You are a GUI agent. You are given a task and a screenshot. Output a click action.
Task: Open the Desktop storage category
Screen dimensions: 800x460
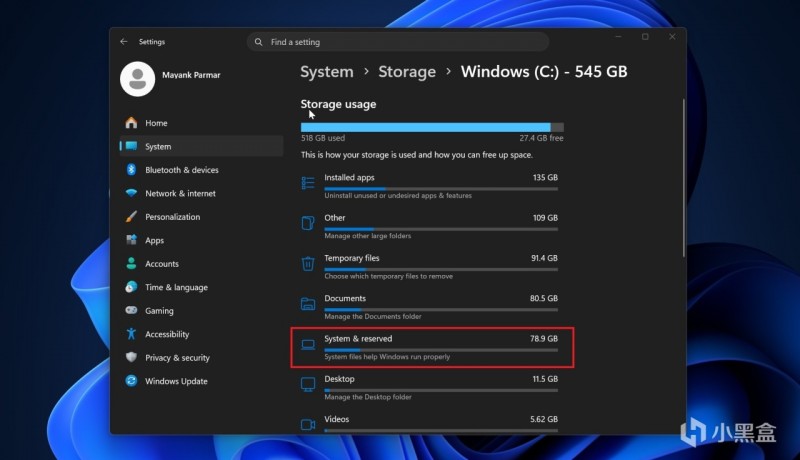click(x=432, y=388)
